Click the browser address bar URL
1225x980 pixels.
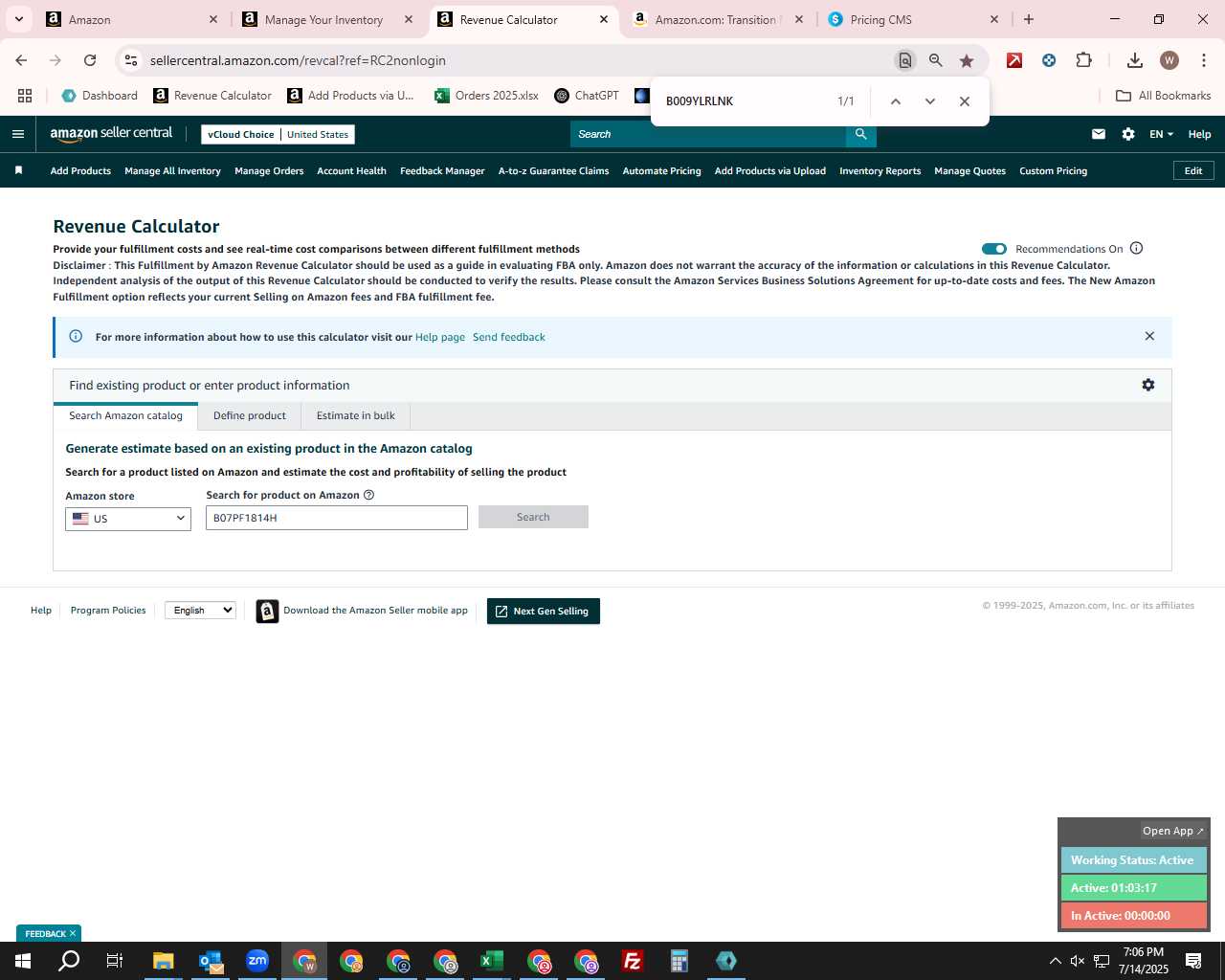coord(298,60)
